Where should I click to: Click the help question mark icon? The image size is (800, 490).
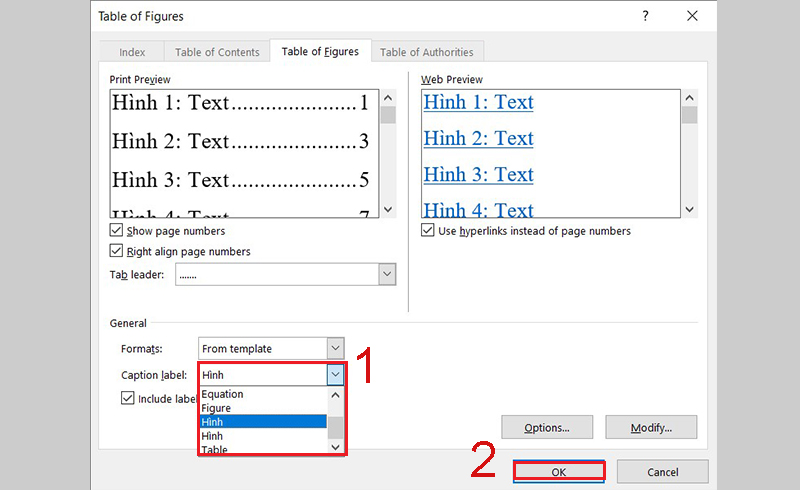click(645, 16)
